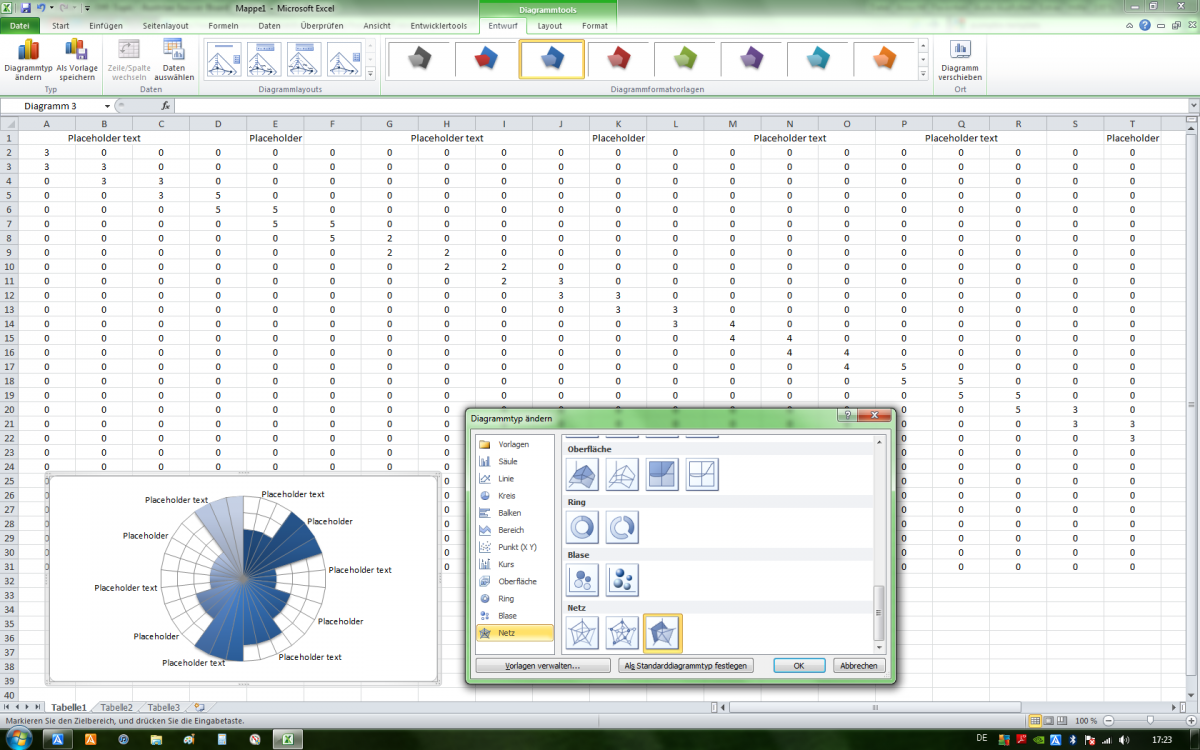Choose the plain radar Netz chart subtype
The width and height of the screenshot is (1200, 750).
pyautogui.click(x=582, y=632)
